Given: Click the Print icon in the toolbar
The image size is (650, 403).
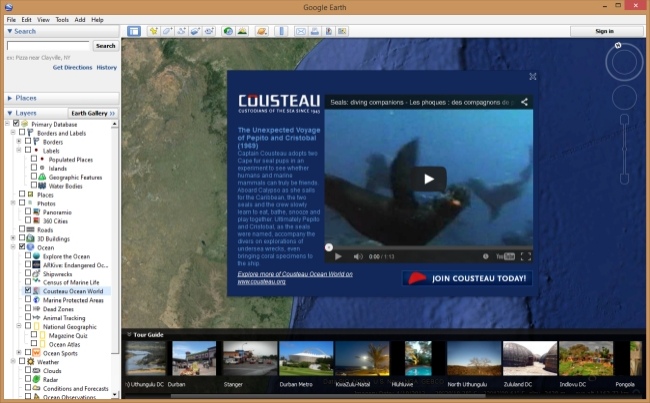Looking at the screenshot, I should pyautogui.click(x=315, y=31).
